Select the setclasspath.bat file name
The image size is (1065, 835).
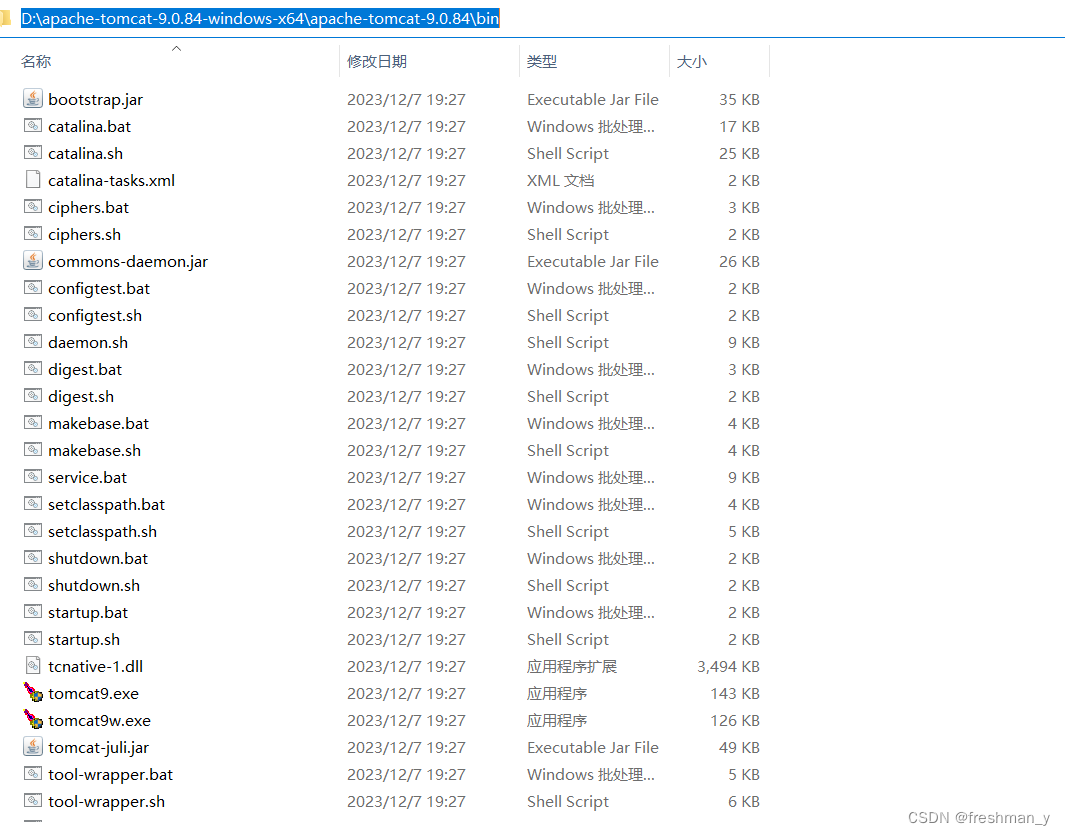point(106,505)
